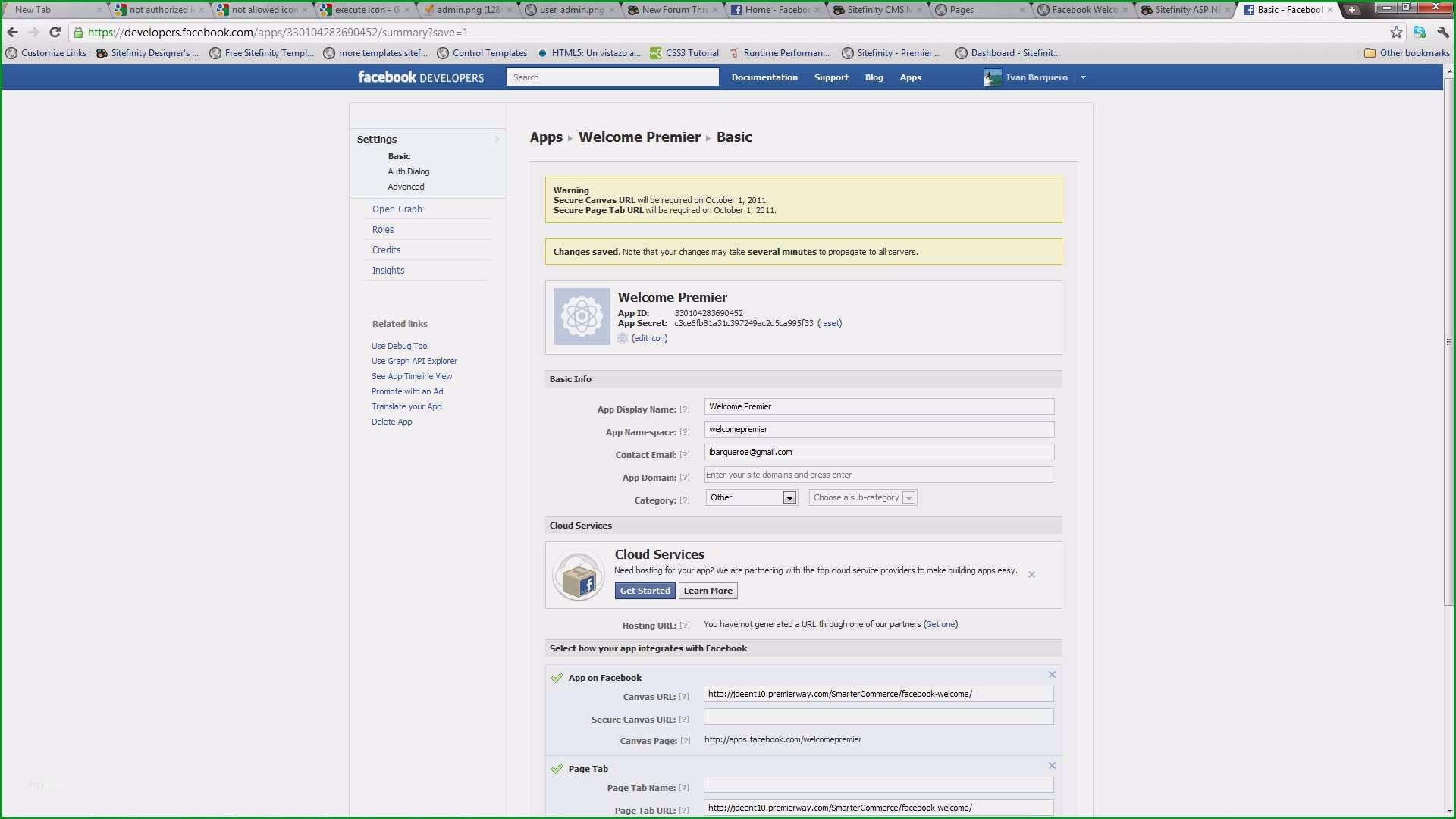Click the Contact Email field
The width and height of the screenshot is (1456, 819).
tap(879, 452)
